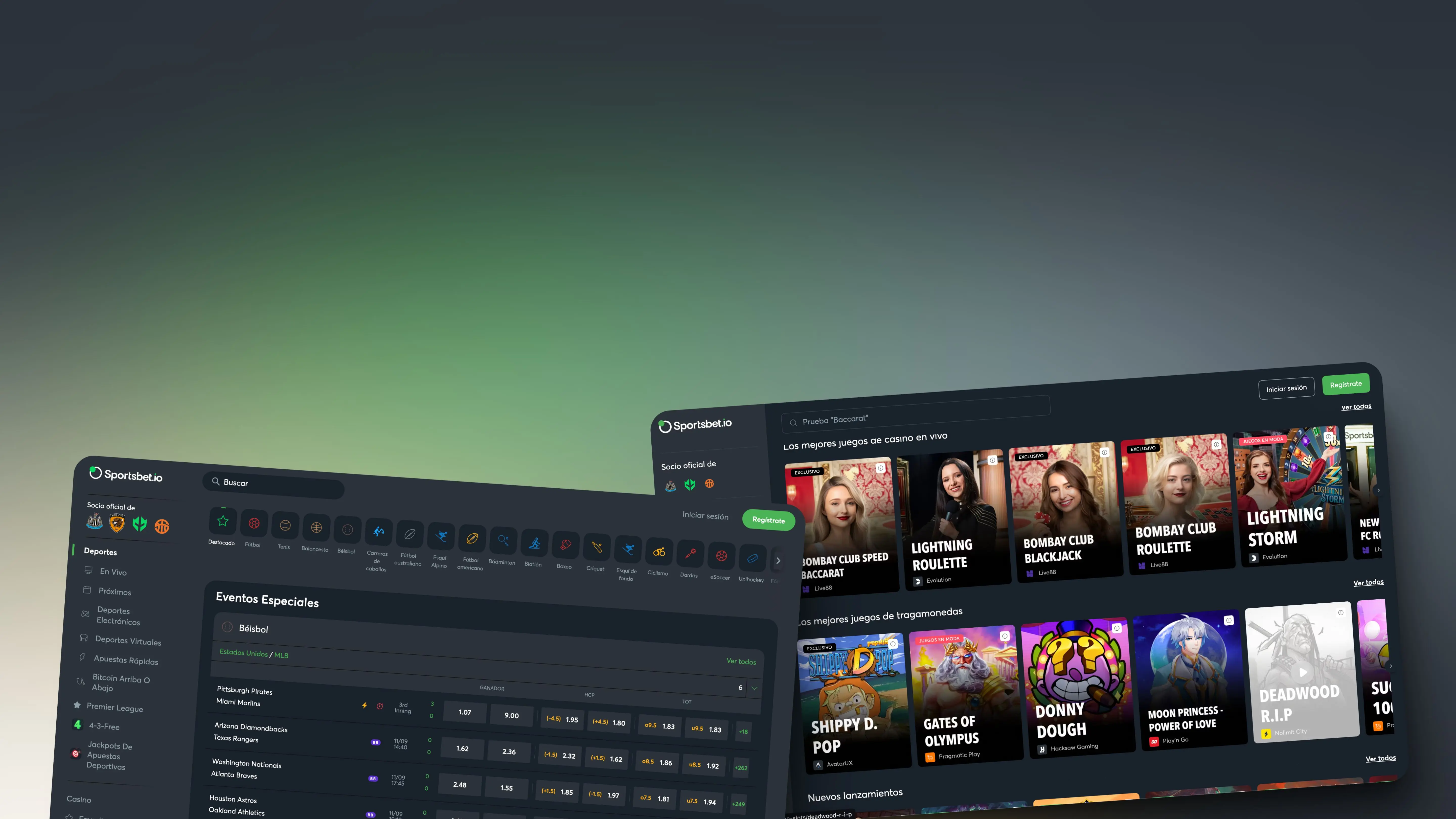Choose the Críquet sport icon

tap(596, 547)
